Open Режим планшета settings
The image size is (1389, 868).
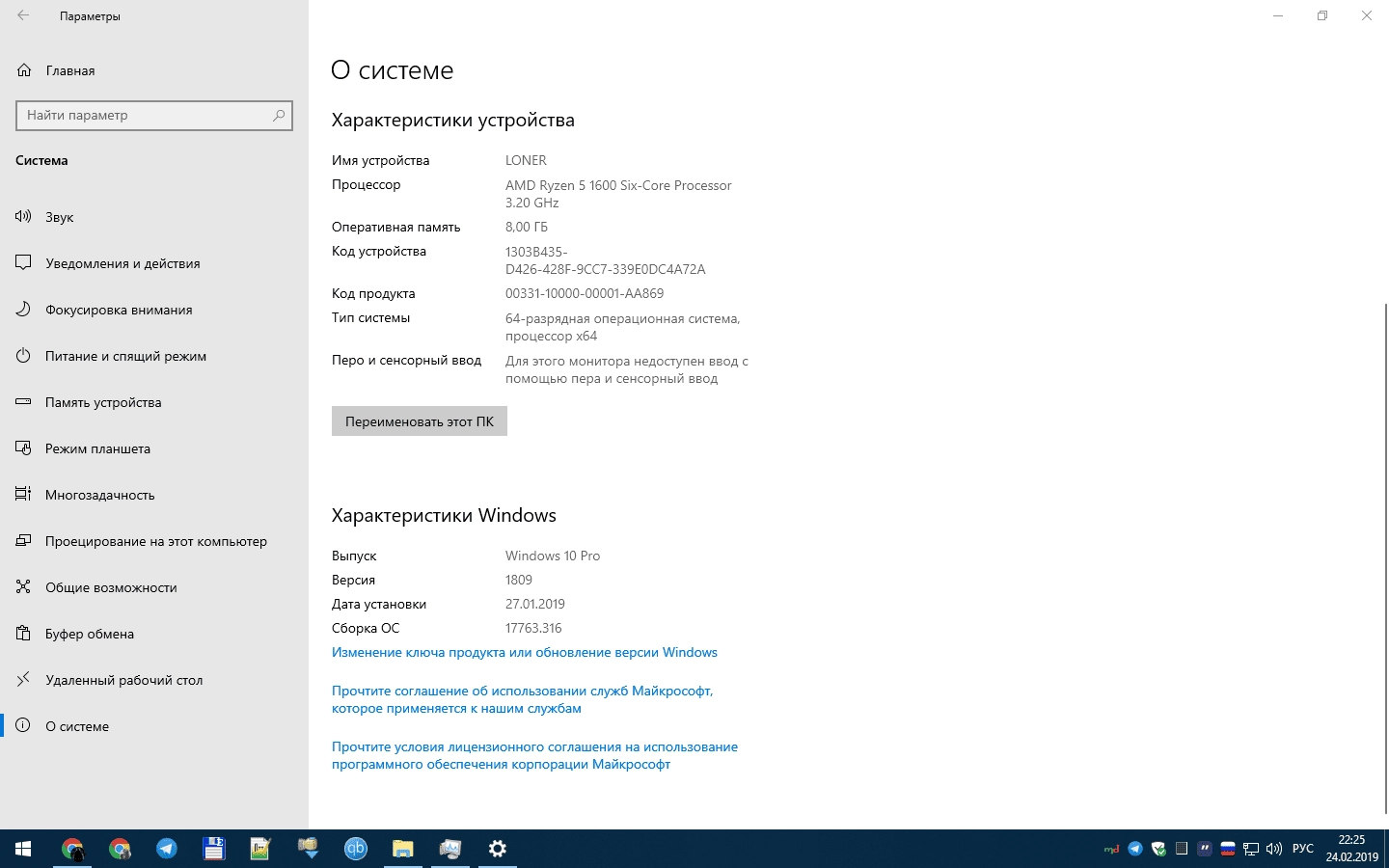pyautogui.click(x=154, y=448)
